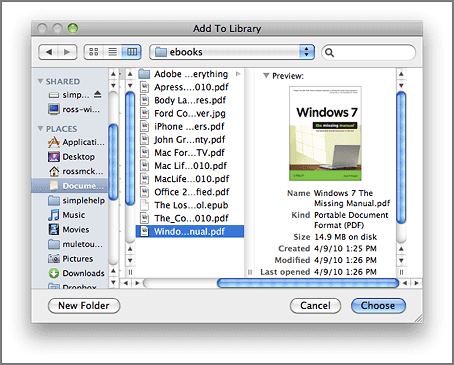The height and width of the screenshot is (365, 454).
Task: Eject the simp... shared volume
Action: [97, 94]
